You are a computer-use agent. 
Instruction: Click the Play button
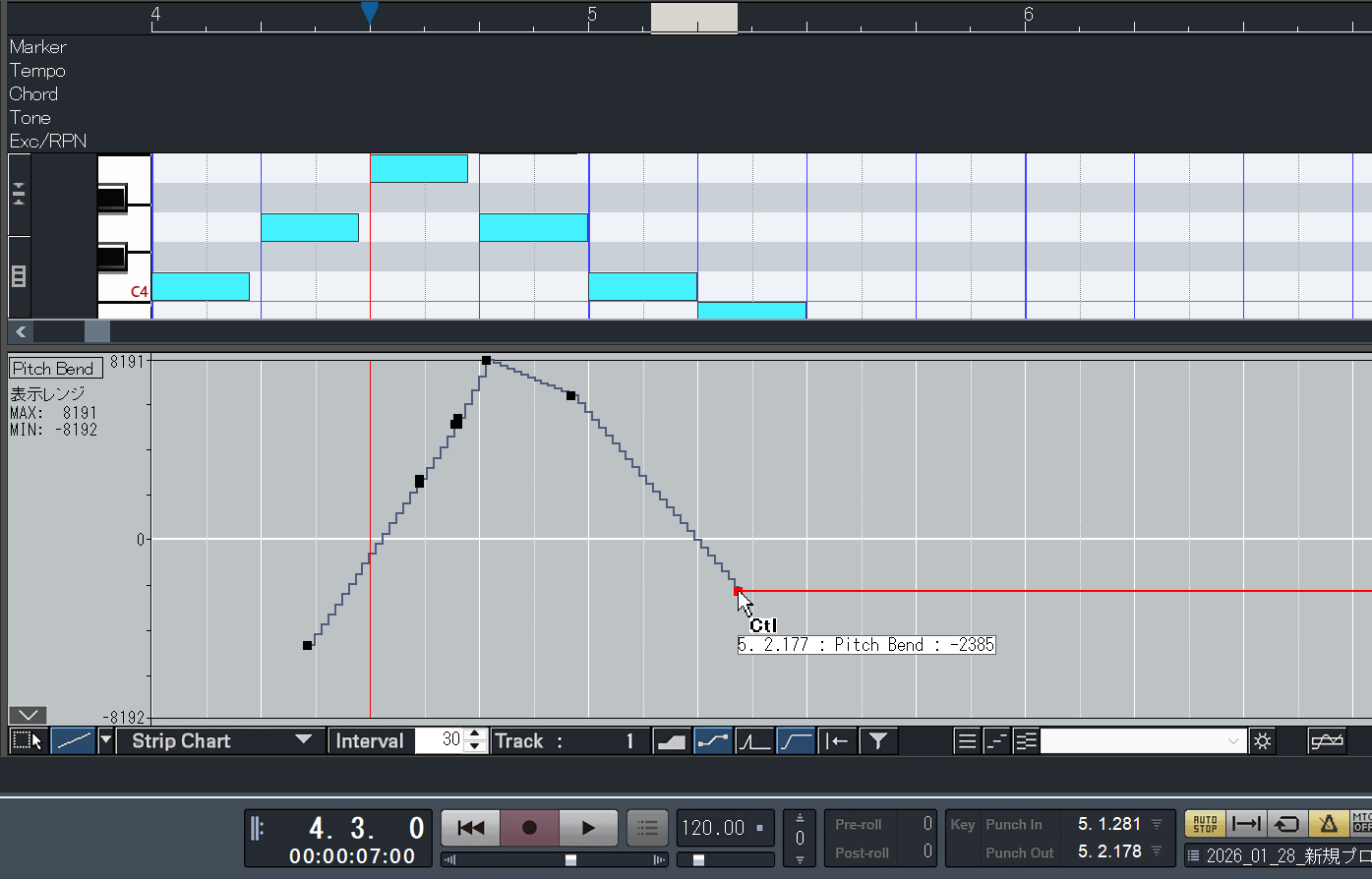point(588,828)
